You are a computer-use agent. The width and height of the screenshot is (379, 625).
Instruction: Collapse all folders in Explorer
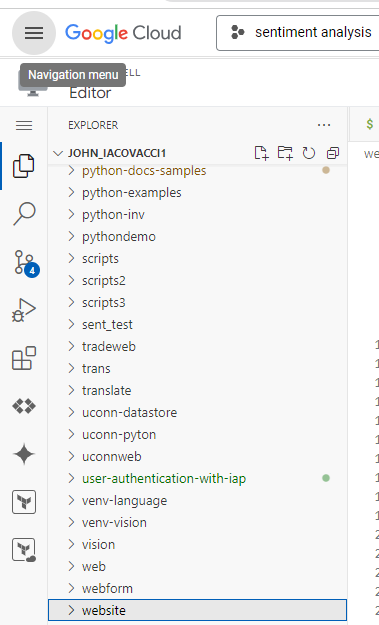click(x=333, y=153)
